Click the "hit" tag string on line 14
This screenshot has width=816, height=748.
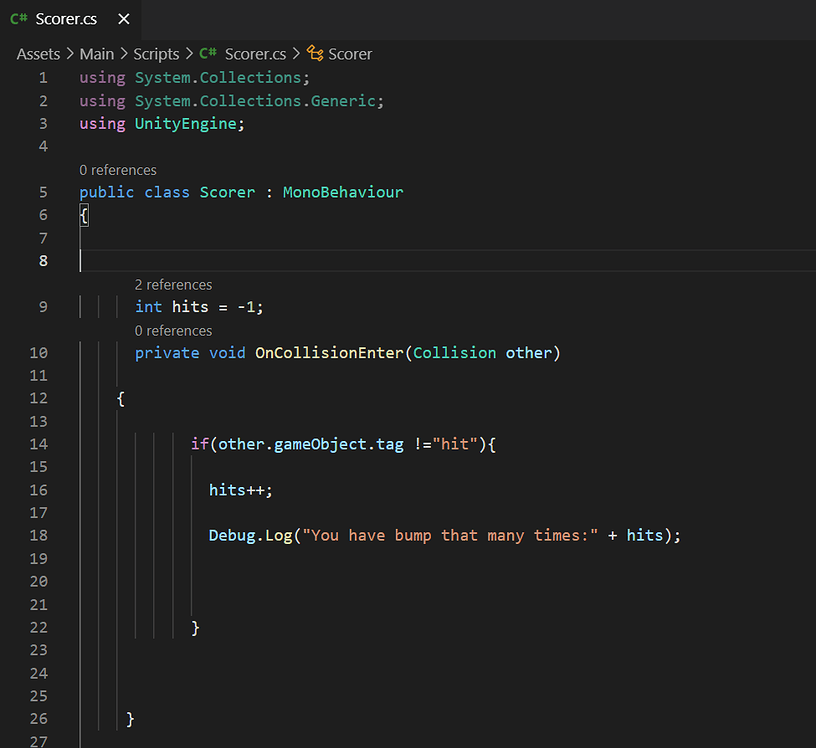pos(456,444)
